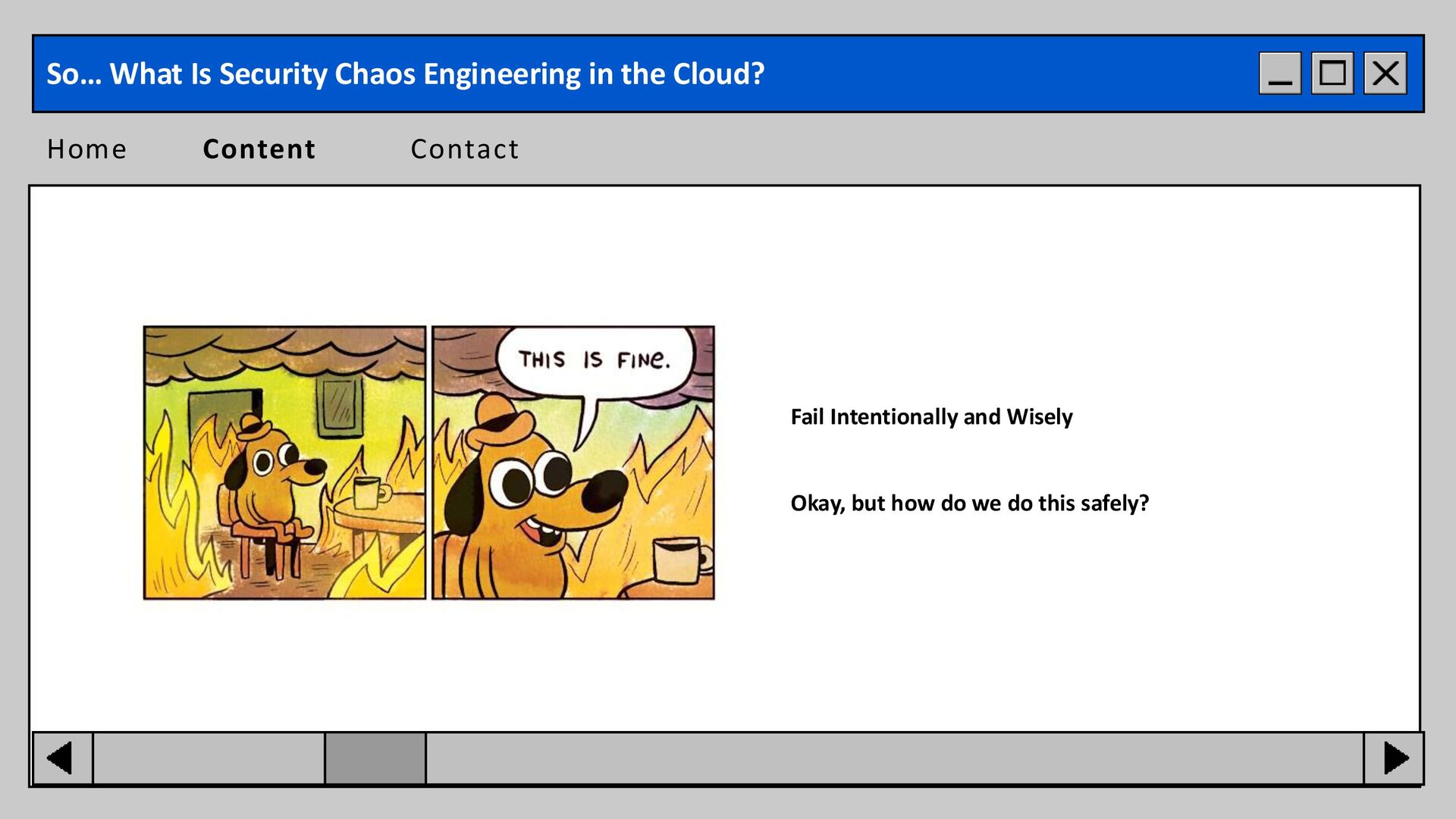The width and height of the screenshot is (1456, 819).
Task: Click the picture frame on wall in left panel
Action: pyautogui.click(x=339, y=406)
